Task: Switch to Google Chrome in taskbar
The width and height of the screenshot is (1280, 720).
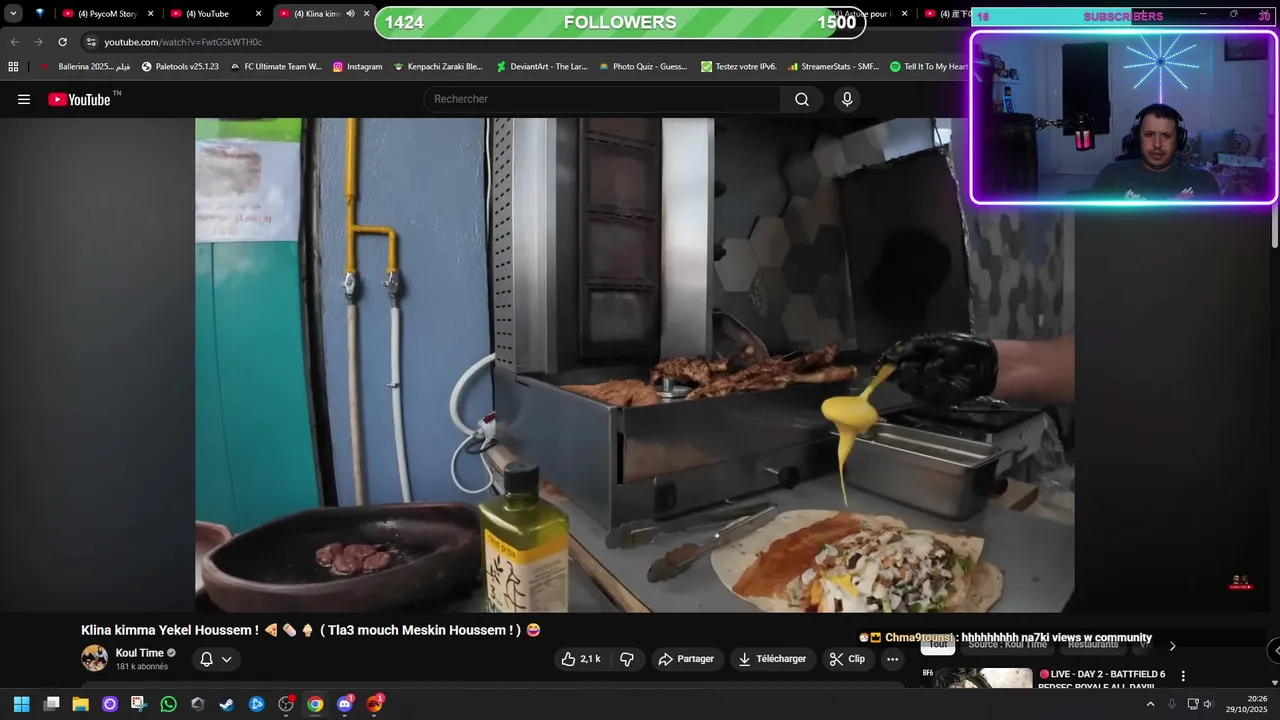Action: pyautogui.click(x=315, y=704)
